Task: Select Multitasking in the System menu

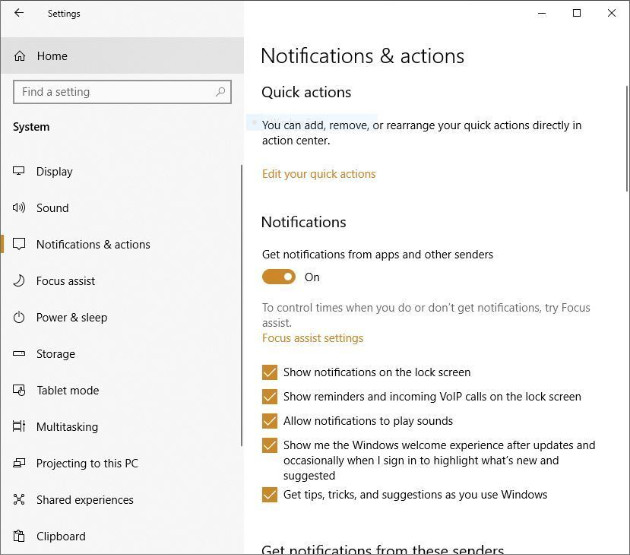Action: coord(67,427)
